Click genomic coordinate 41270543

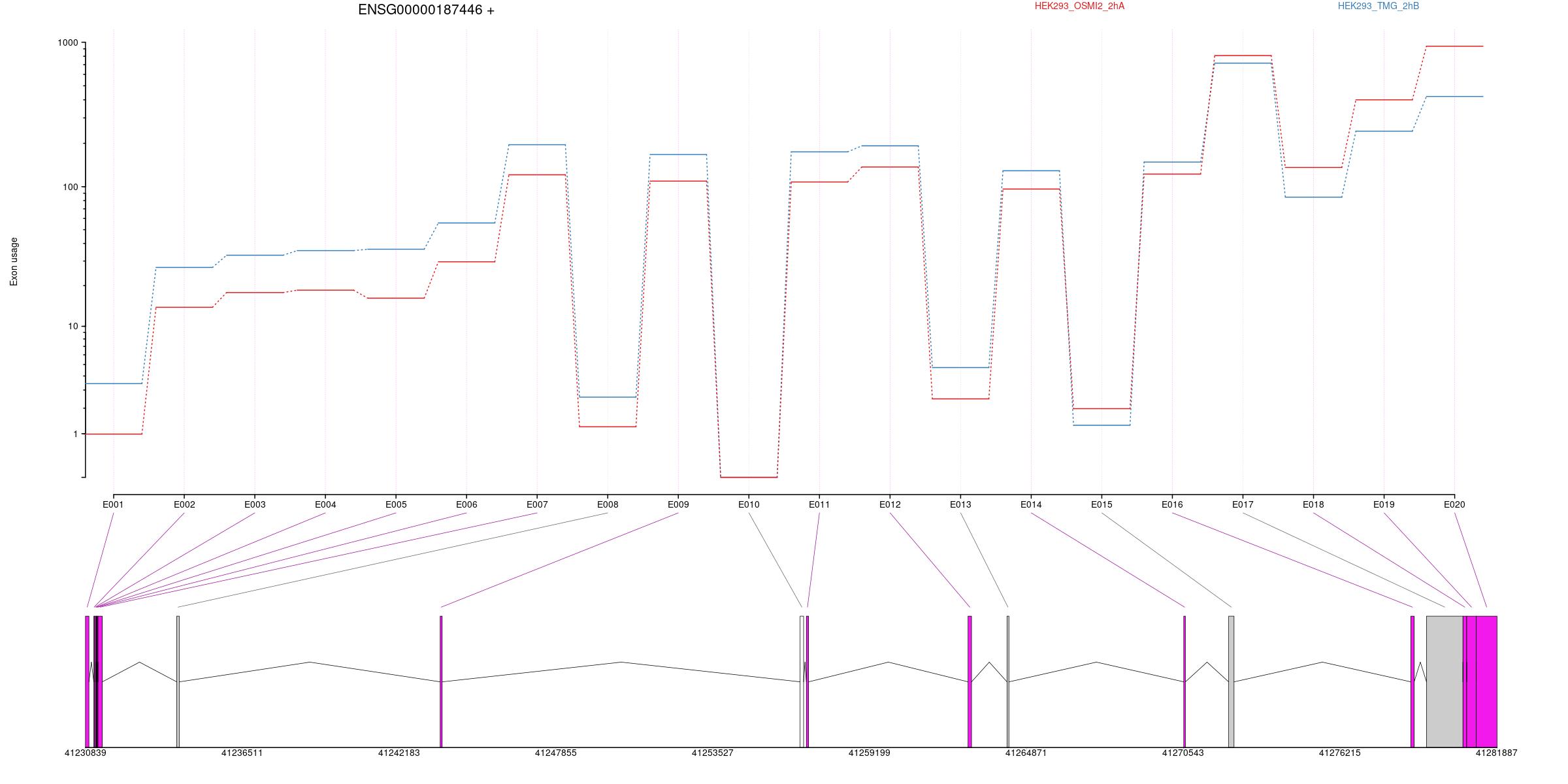pos(1183,753)
